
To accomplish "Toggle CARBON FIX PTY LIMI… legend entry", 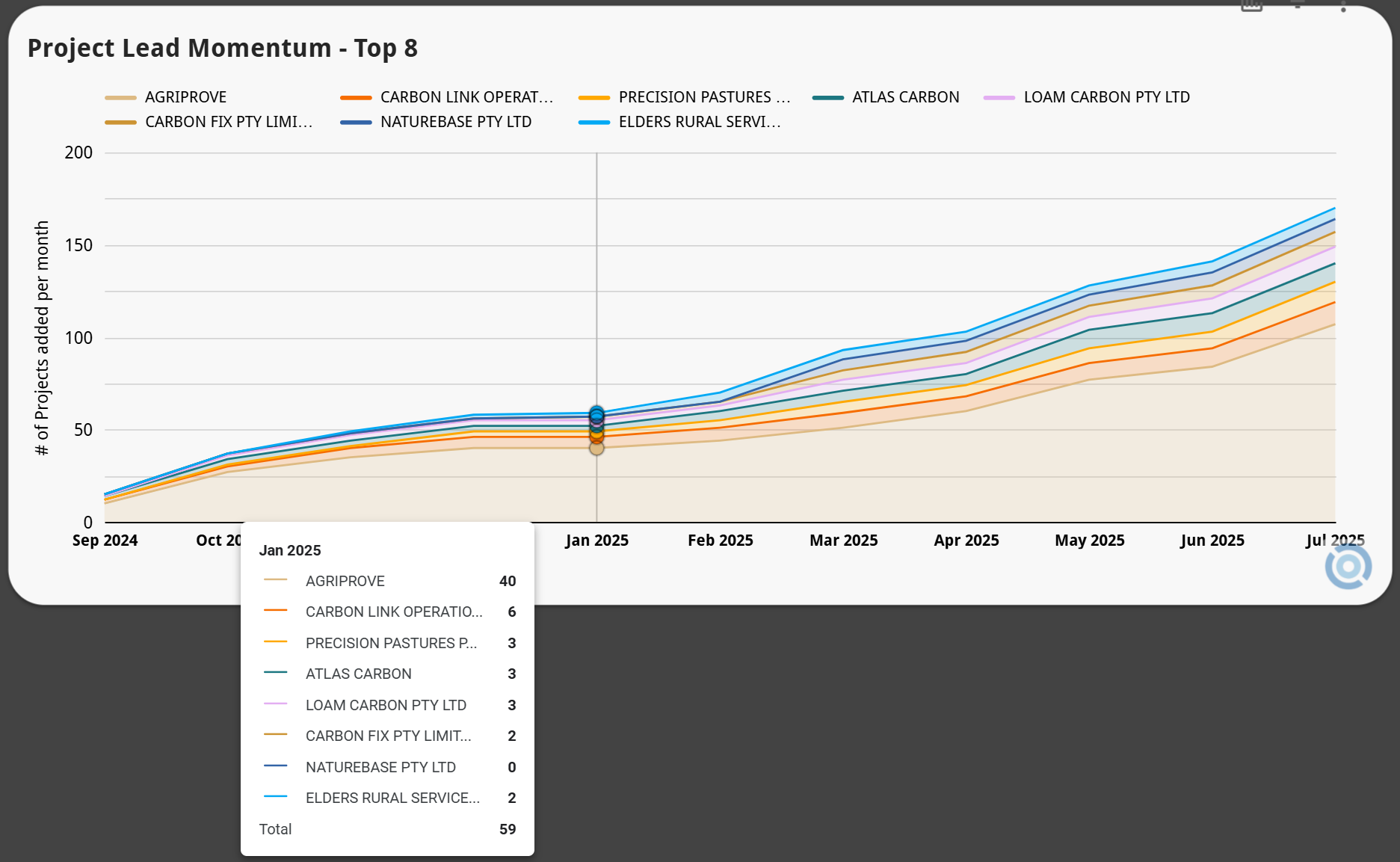I will [x=209, y=122].
